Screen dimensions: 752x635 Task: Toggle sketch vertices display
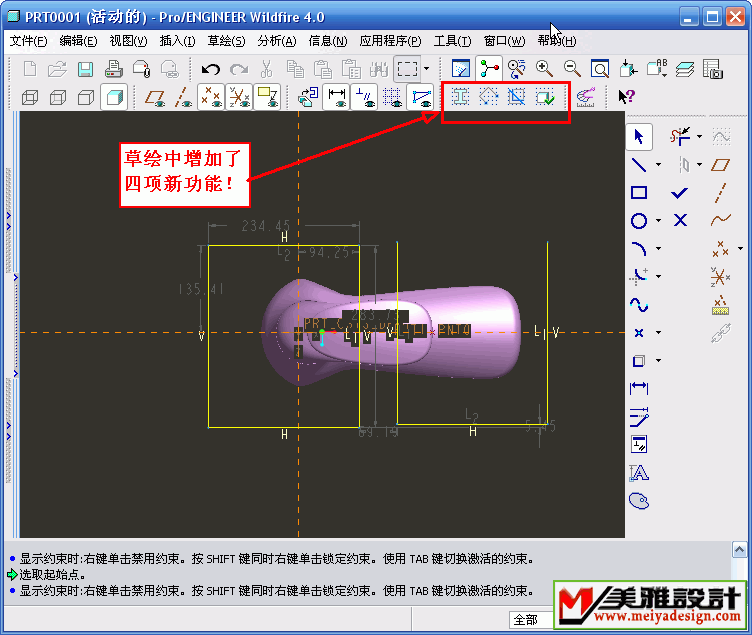421,97
